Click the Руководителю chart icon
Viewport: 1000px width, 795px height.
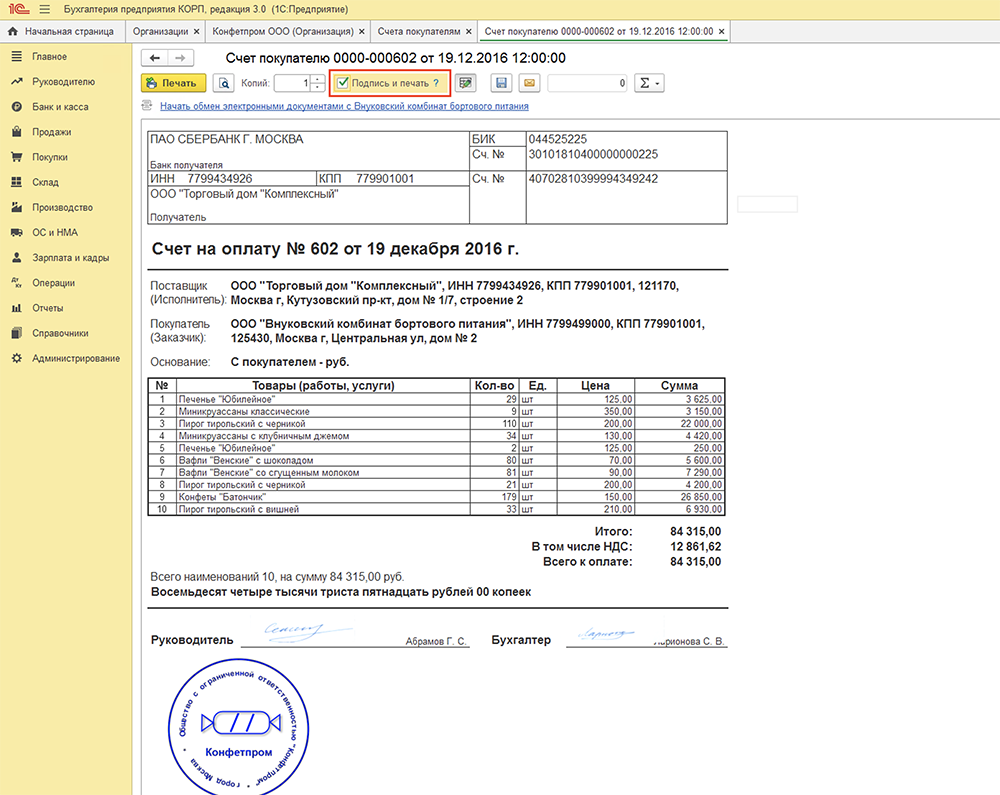(17, 82)
